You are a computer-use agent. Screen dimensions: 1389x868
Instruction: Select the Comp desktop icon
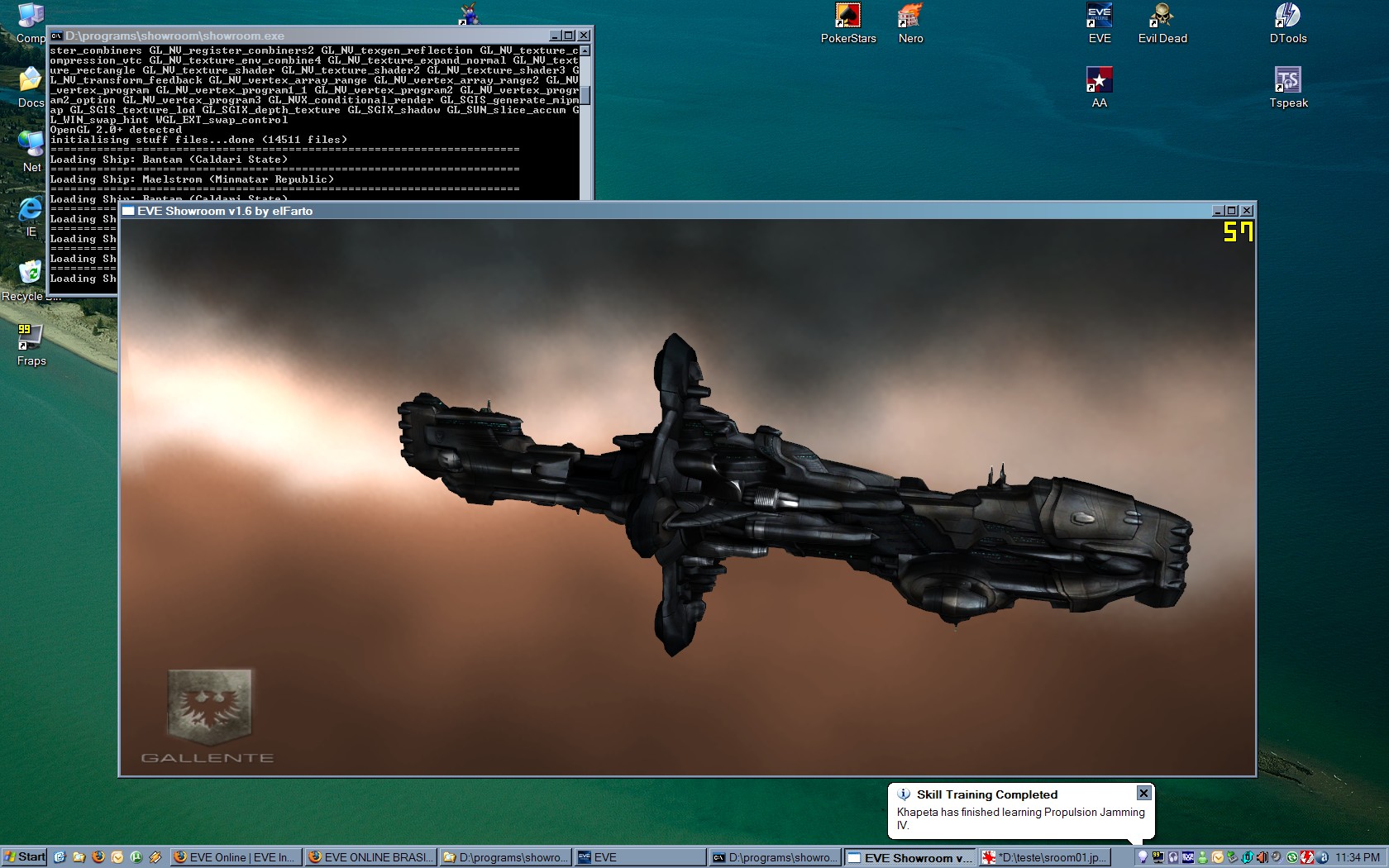31,23
